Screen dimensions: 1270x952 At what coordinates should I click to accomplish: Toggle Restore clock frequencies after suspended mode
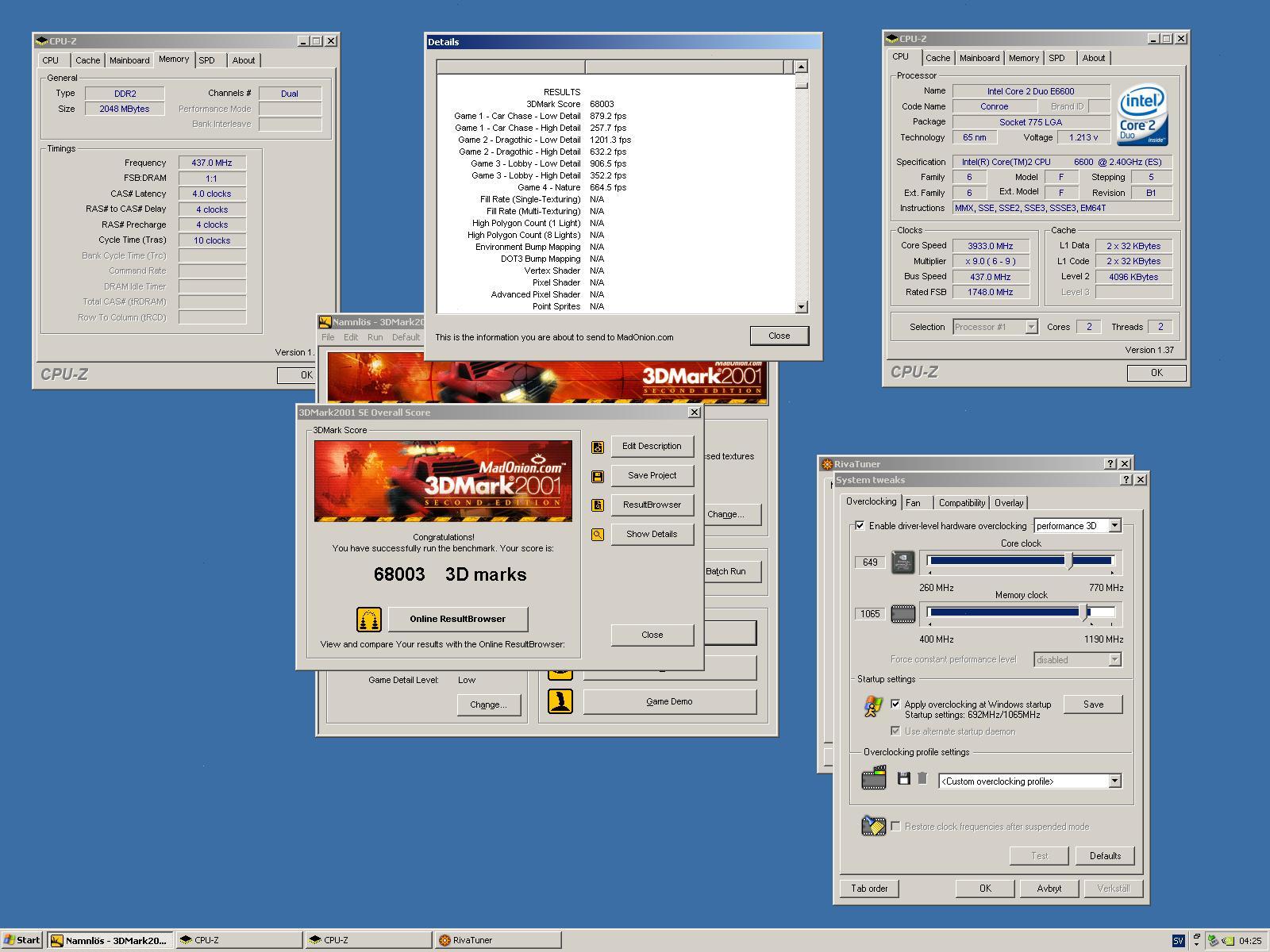(x=895, y=826)
